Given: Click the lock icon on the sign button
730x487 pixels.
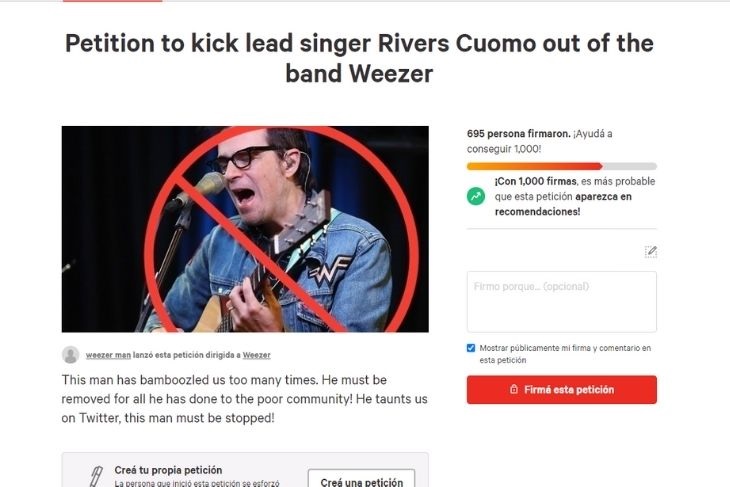Looking at the screenshot, I should pos(514,389).
